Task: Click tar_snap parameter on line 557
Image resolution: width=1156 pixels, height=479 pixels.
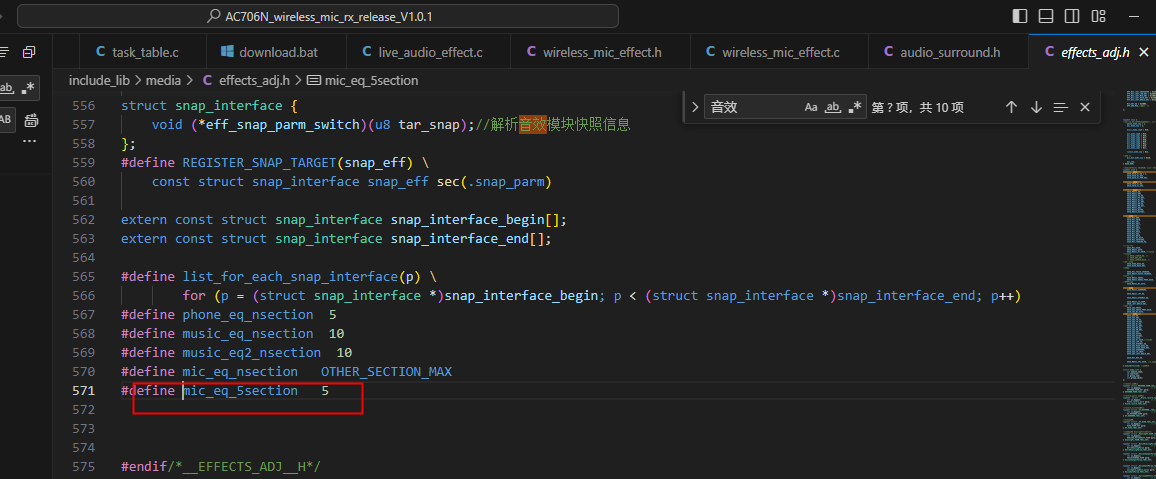Action: click(428, 125)
